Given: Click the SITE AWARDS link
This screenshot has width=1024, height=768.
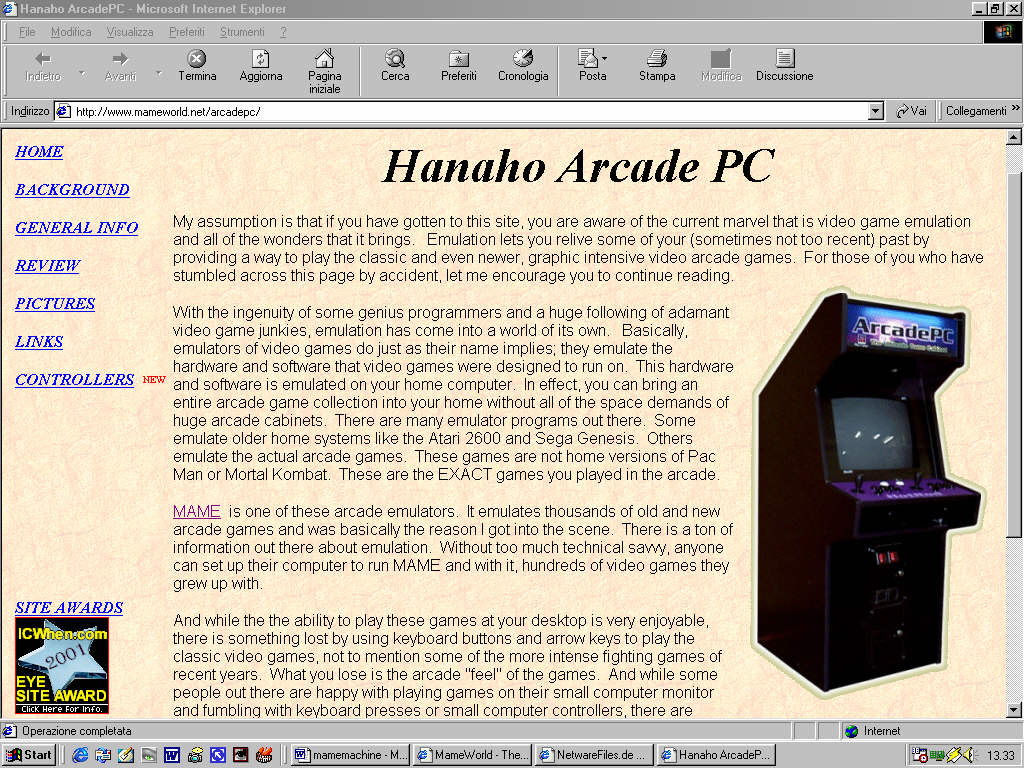Looking at the screenshot, I should [x=69, y=607].
